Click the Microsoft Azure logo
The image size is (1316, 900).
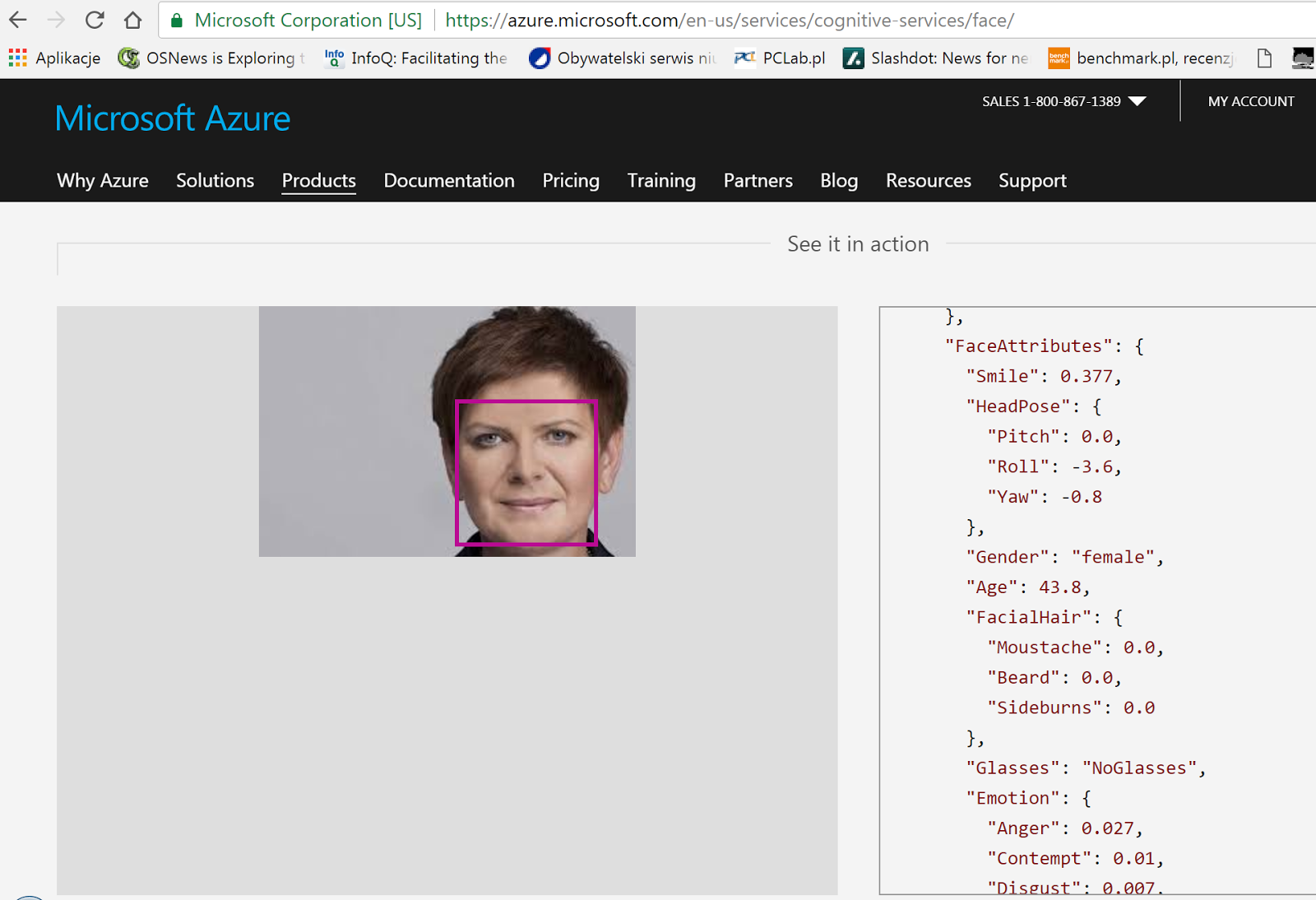pos(172,118)
